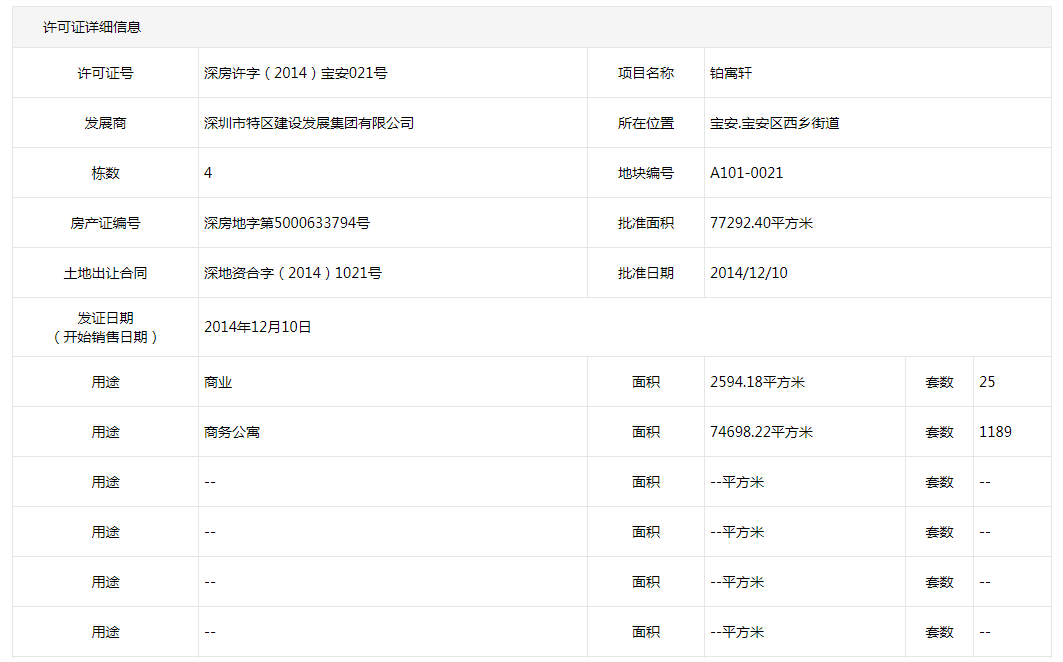Select project name 铂寓轩
The height and width of the screenshot is (662, 1063).
click(731, 73)
